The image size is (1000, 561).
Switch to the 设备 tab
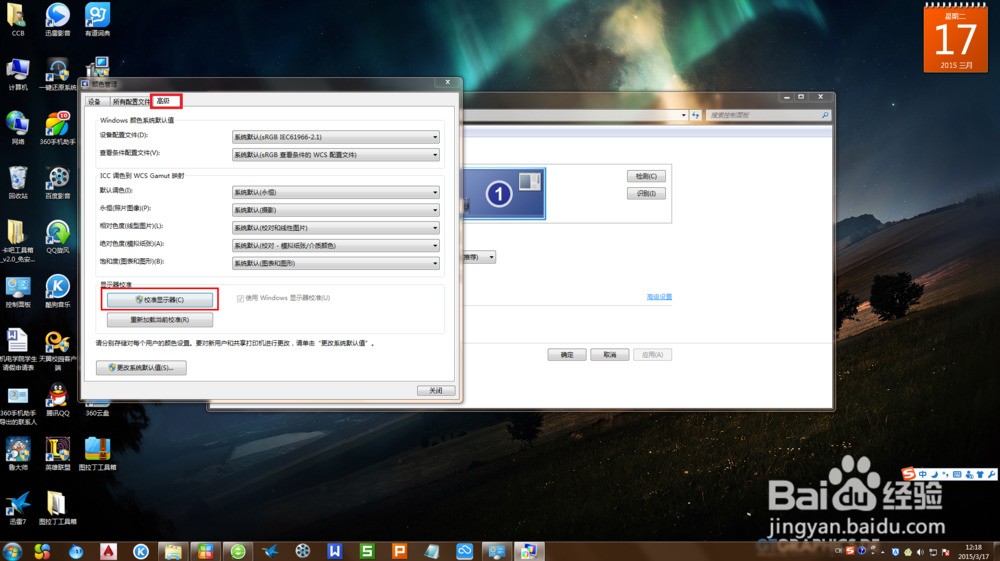click(94, 101)
